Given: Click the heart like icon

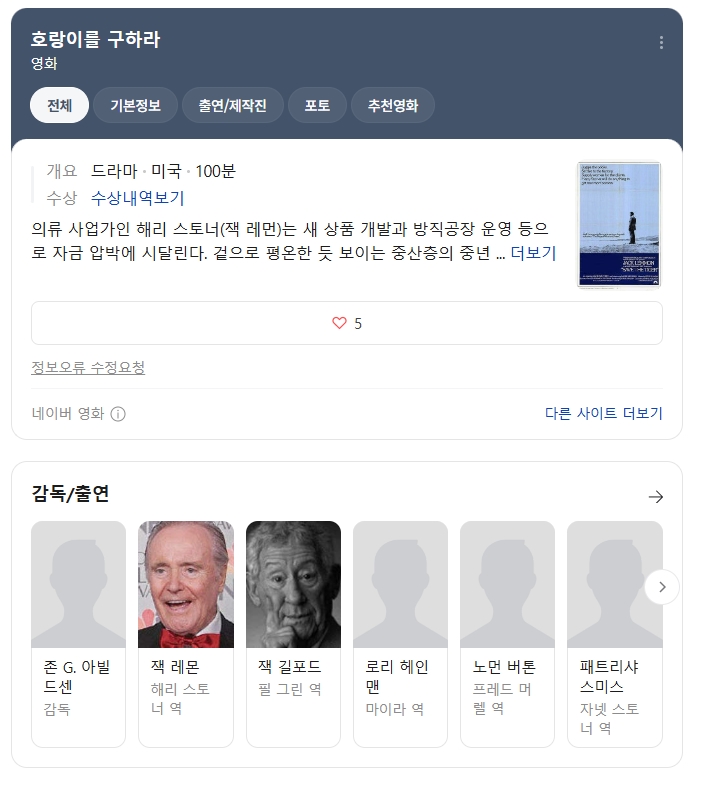Looking at the screenshot, I should [x=339, y=323].
